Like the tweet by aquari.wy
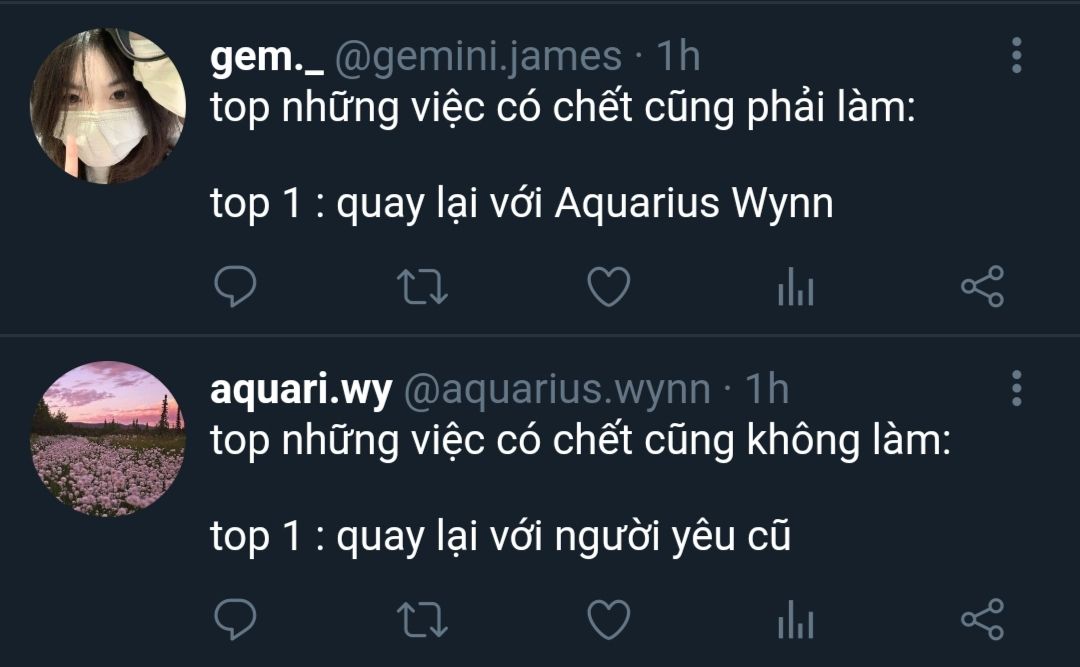 [609, 620]
